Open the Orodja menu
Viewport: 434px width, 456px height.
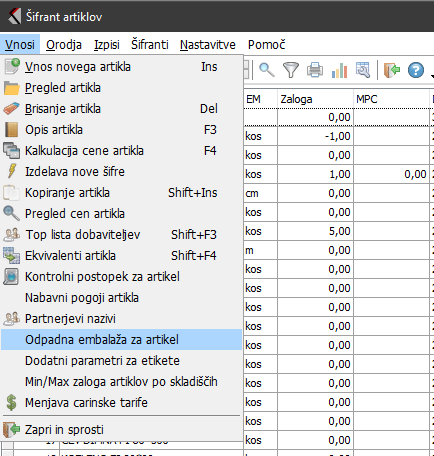pos(64,44)
